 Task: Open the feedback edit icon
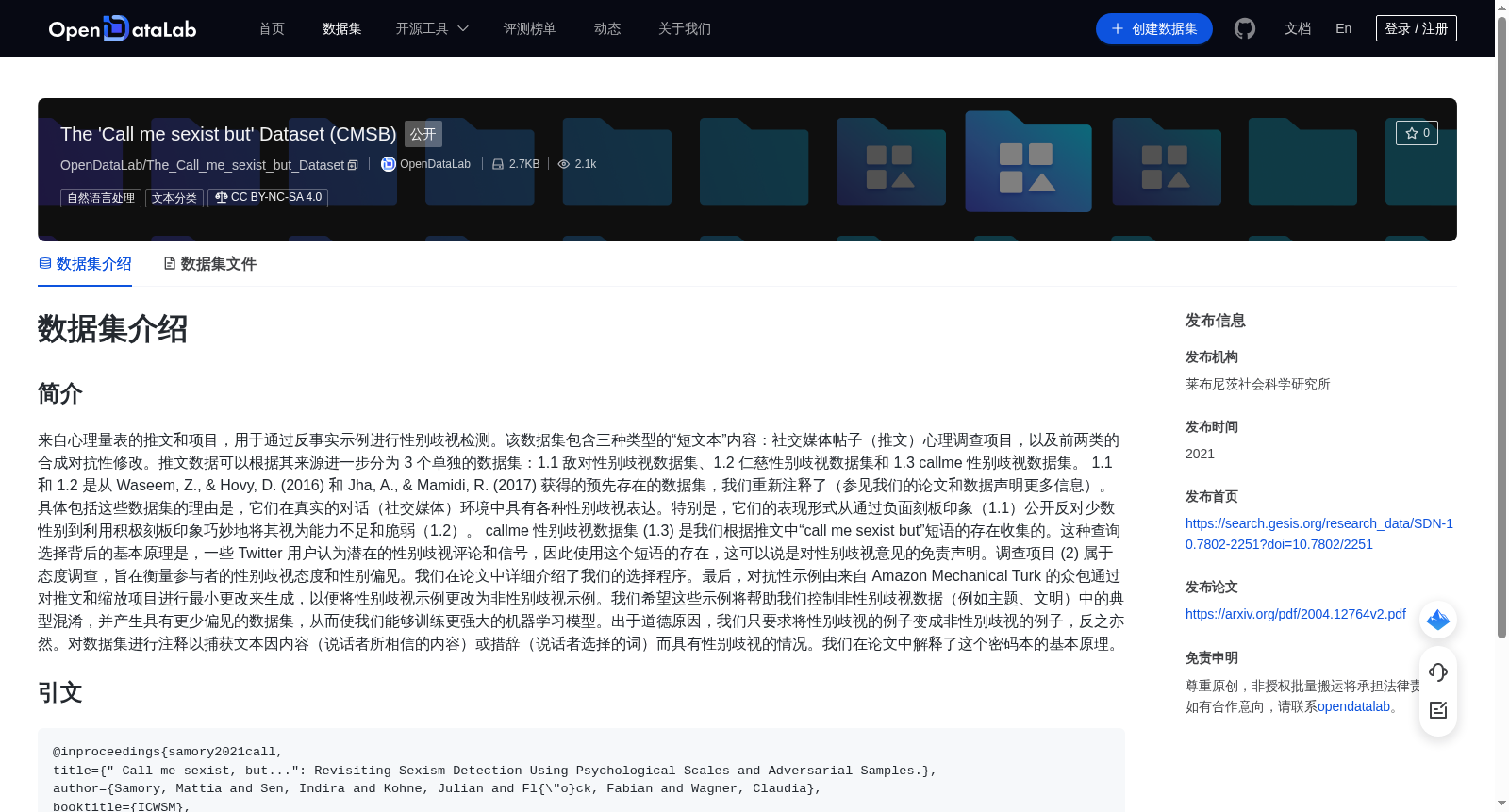[x=1438, y=710]
